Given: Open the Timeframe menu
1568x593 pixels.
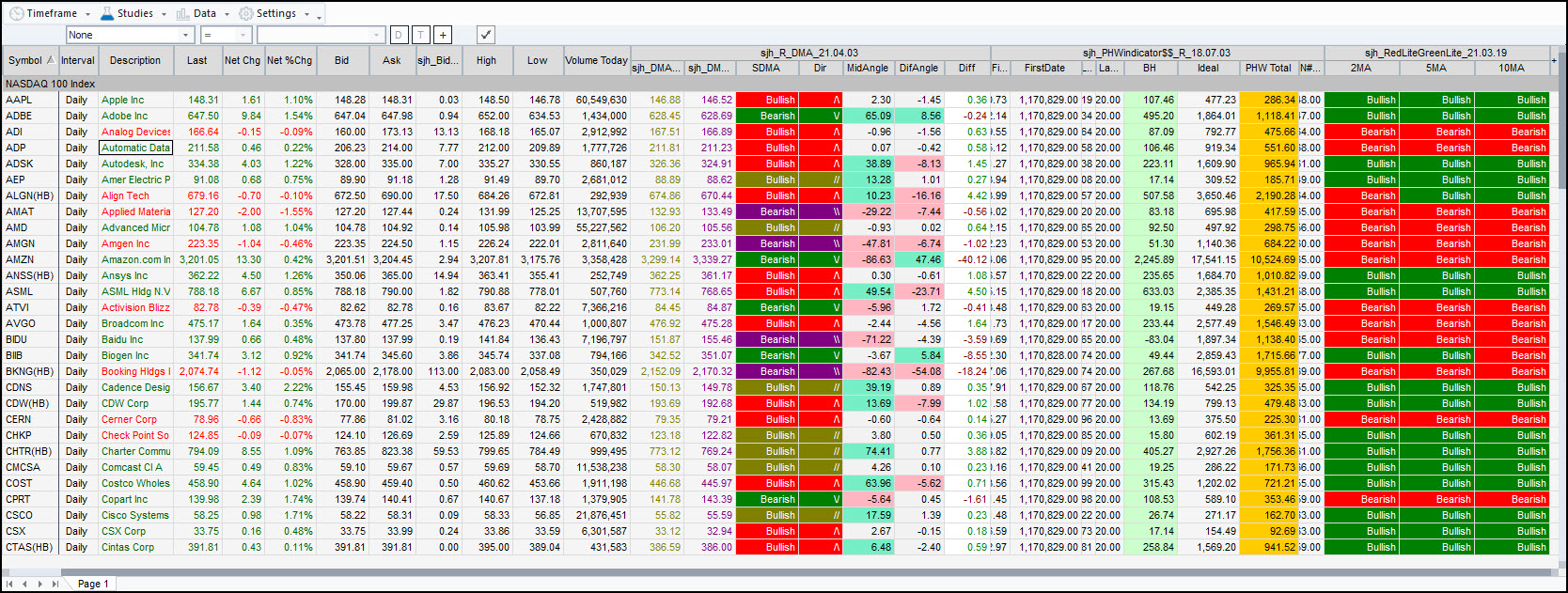Looking at the screenshot, I should coord(51,13).
